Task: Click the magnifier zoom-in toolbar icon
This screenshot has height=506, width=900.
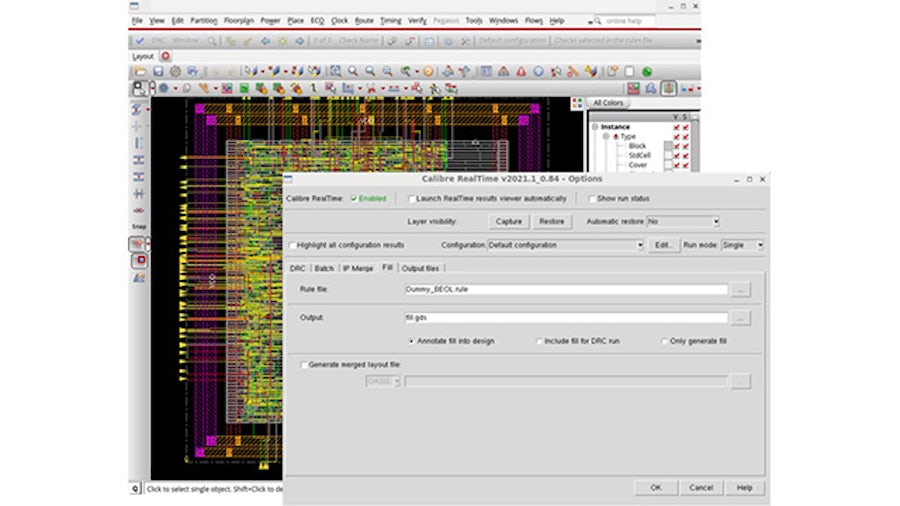Action: [353, 72]
